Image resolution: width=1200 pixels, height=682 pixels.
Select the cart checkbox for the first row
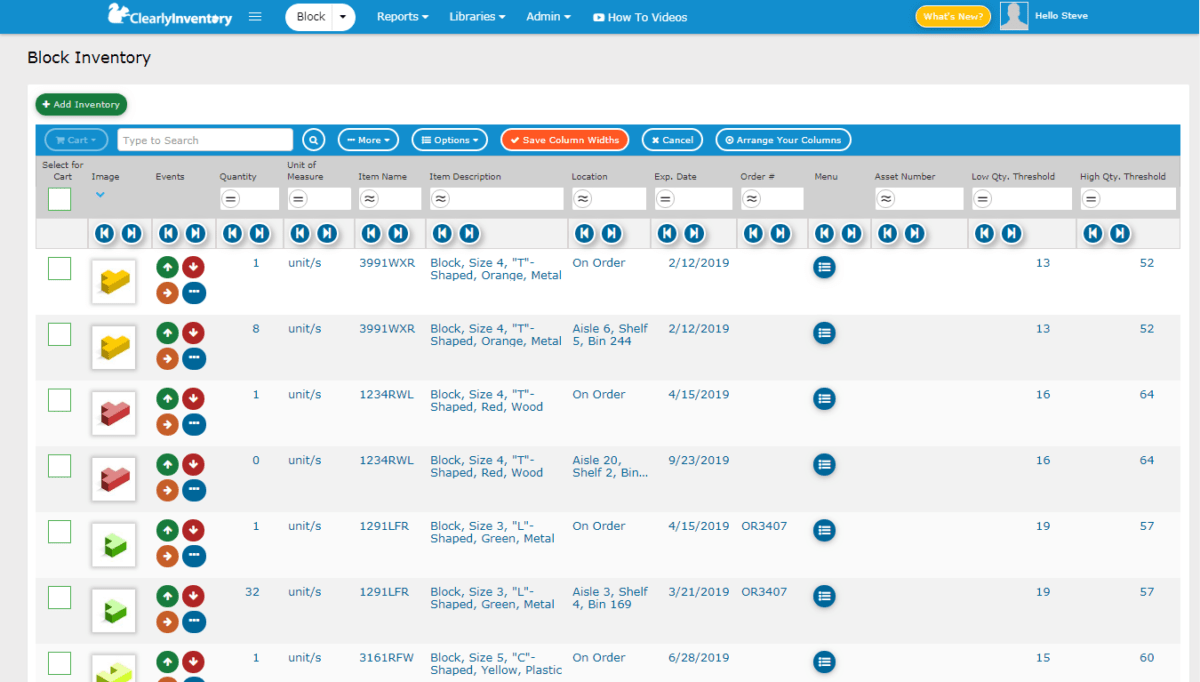[59, 268]
